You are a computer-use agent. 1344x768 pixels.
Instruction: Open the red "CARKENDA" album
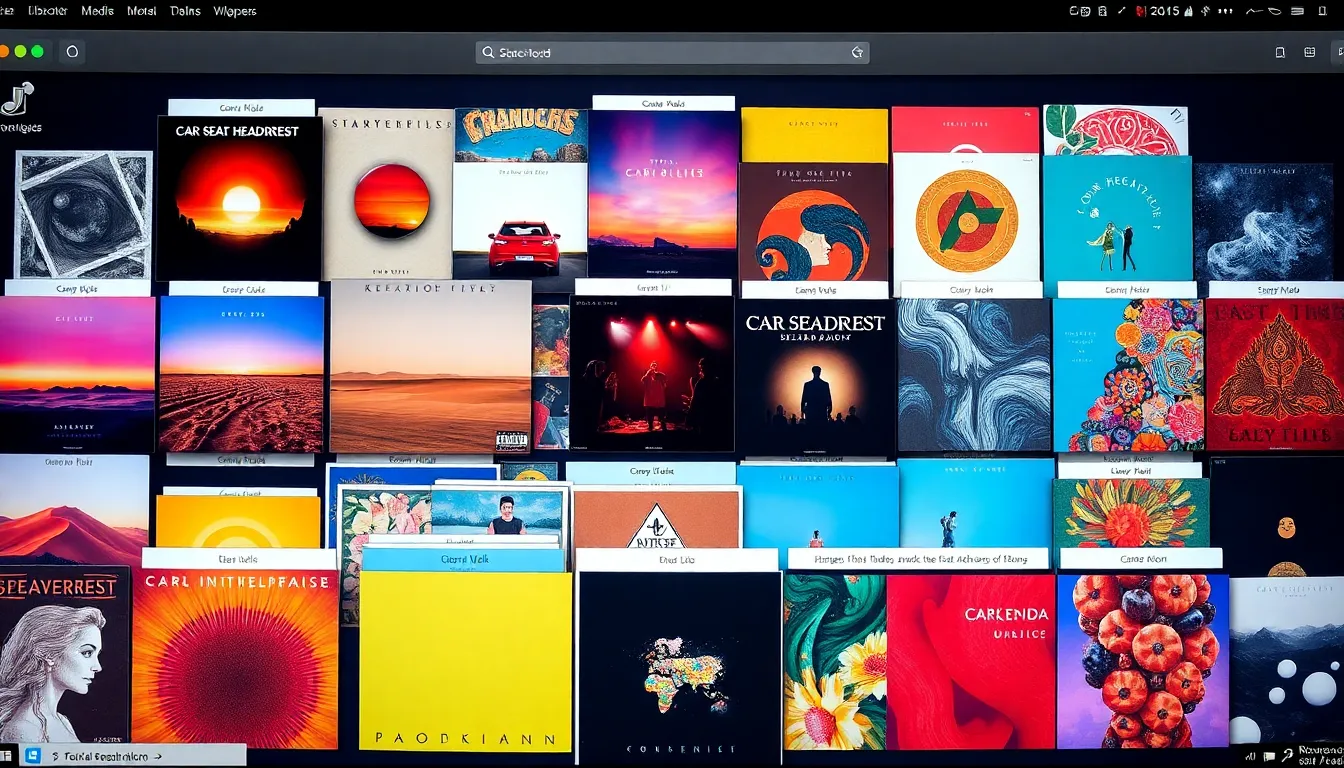[x=970, y=661]
